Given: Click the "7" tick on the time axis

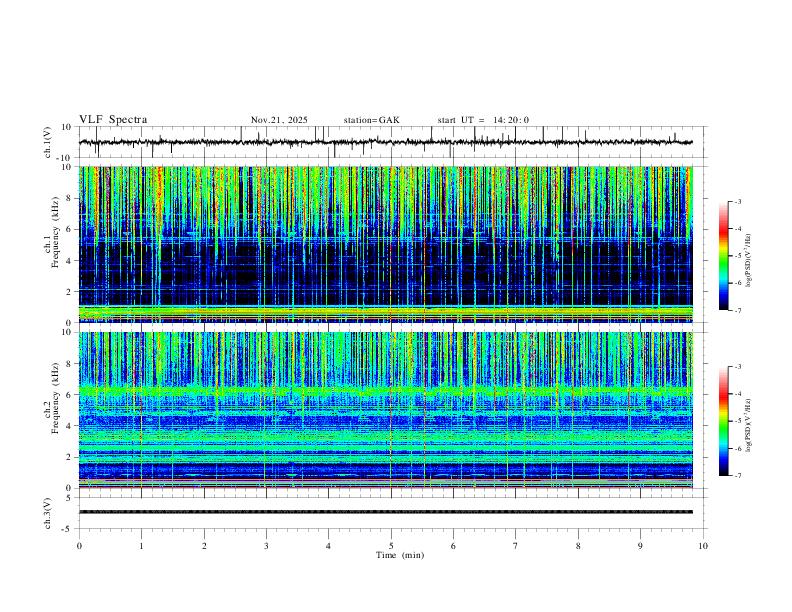Looking at the screenshot, I should pyautogui.click(x=516, y=546).
